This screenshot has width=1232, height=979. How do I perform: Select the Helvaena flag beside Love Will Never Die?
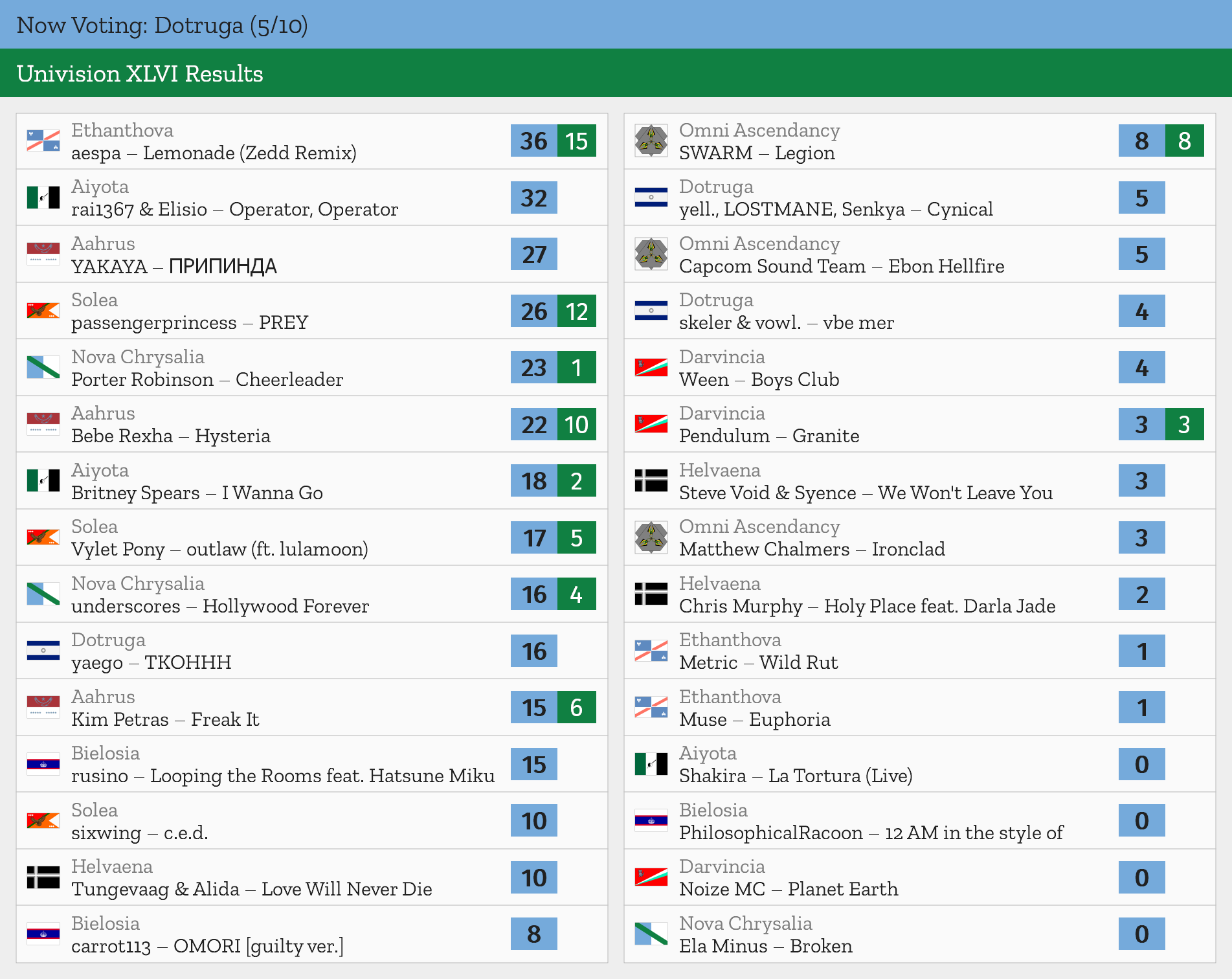point(43,877)
